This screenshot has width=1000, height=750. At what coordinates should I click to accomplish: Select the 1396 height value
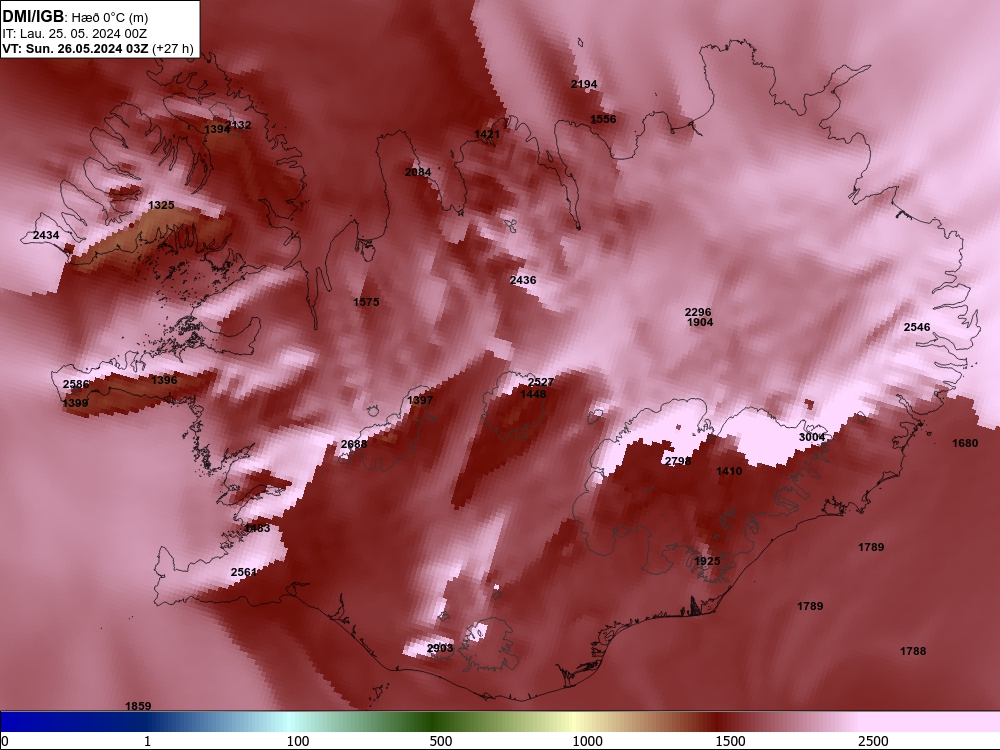point(164,380)
